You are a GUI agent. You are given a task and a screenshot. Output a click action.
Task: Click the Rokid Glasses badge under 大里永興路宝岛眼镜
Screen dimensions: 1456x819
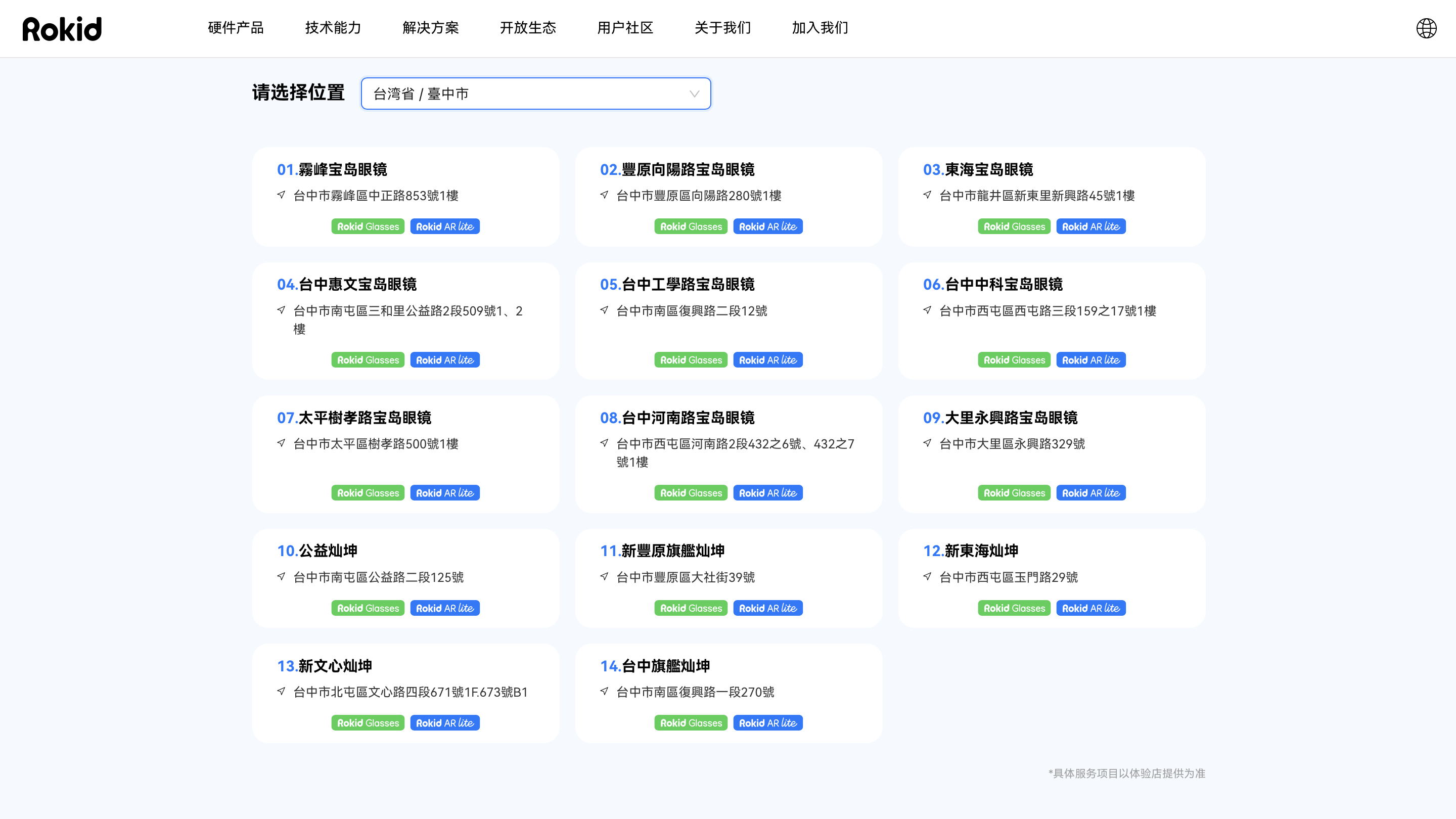tap(1014, 492)
